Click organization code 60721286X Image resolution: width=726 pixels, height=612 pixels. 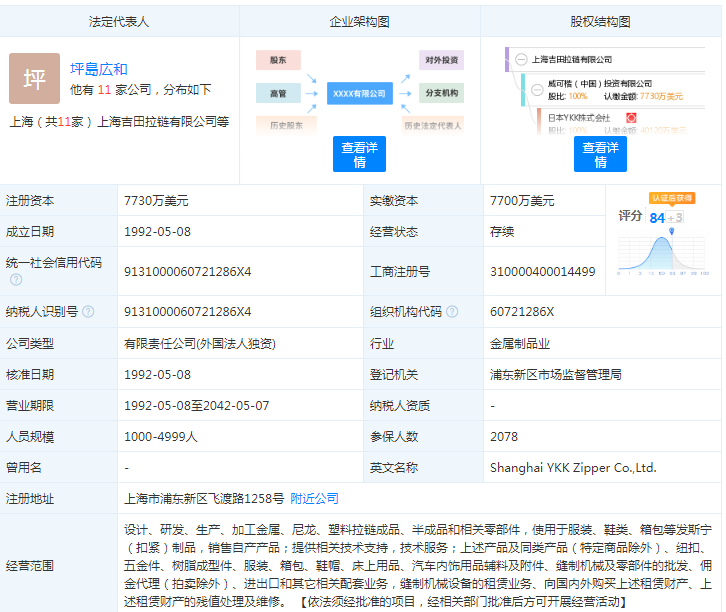pyautogui.click(x=522, y=312)
